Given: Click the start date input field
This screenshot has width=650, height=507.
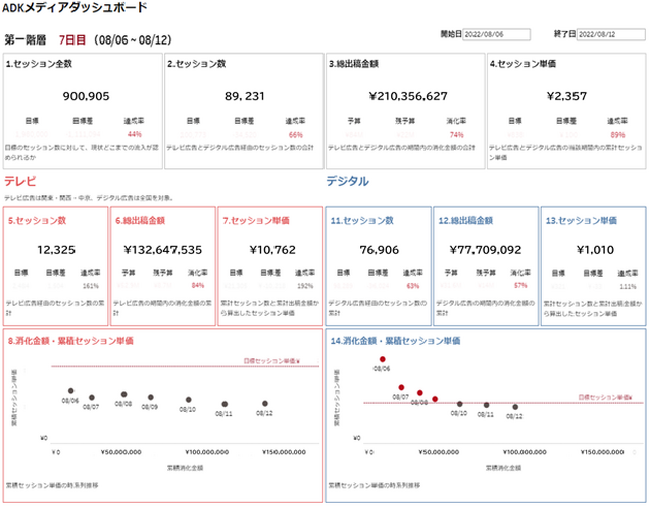Looking at the screenshot, I should pos(496,34).
